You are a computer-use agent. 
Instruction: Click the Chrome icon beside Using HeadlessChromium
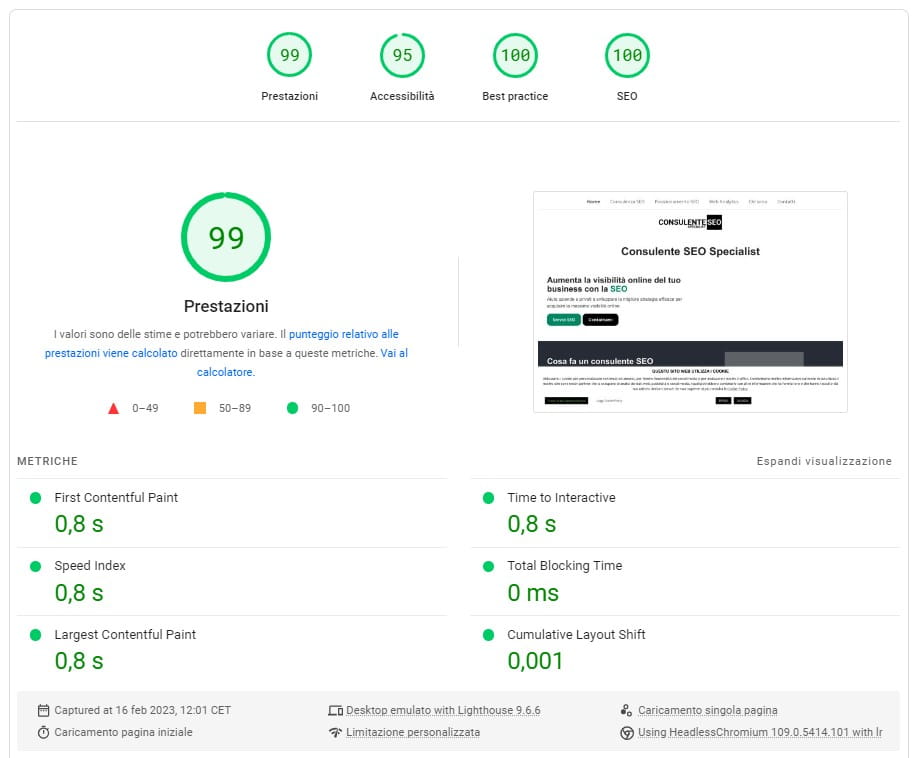[x=627, y=733]
